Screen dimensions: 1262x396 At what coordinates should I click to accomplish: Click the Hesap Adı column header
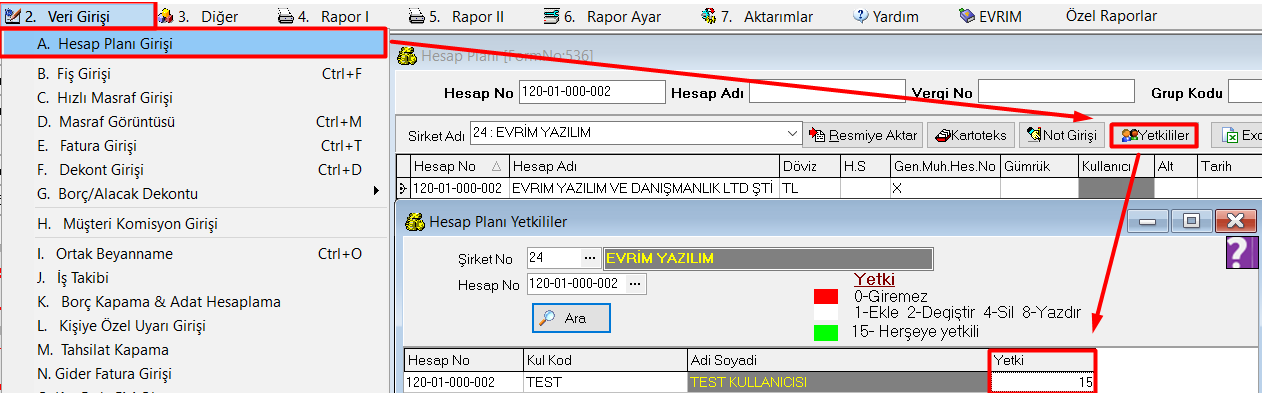643,166
